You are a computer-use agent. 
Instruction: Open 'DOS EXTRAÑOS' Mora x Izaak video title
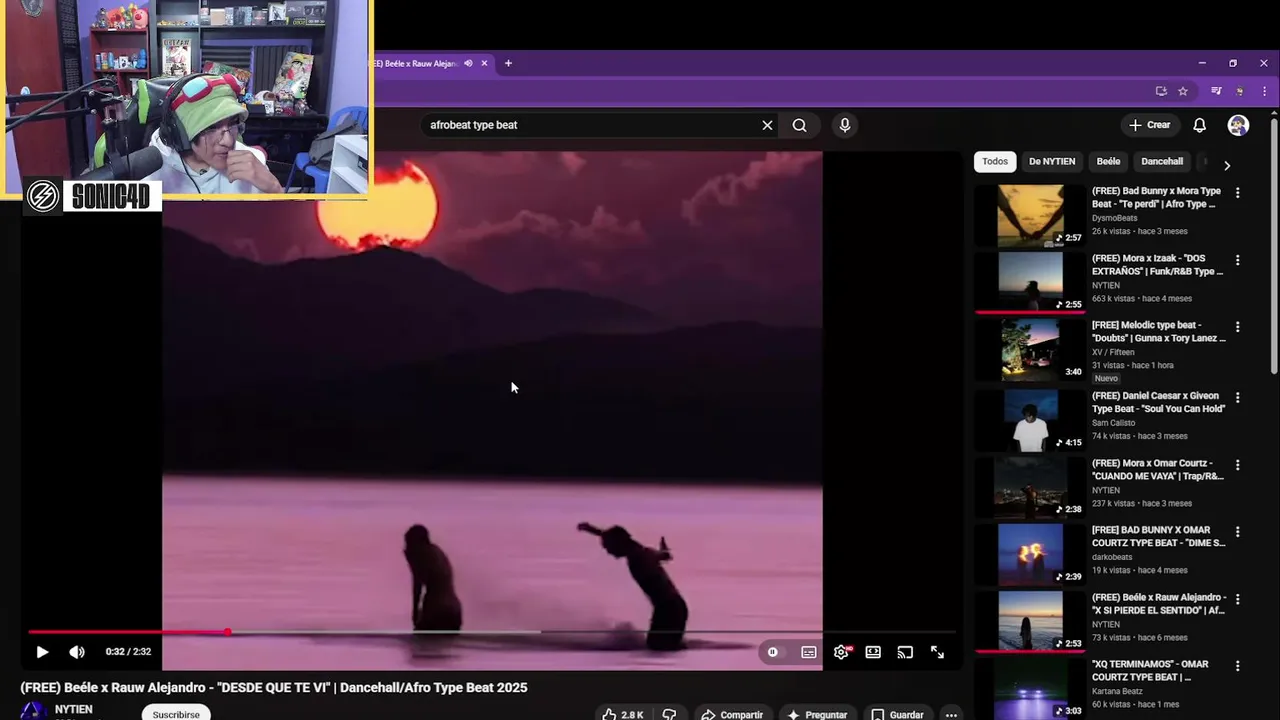click(1157, 265)
